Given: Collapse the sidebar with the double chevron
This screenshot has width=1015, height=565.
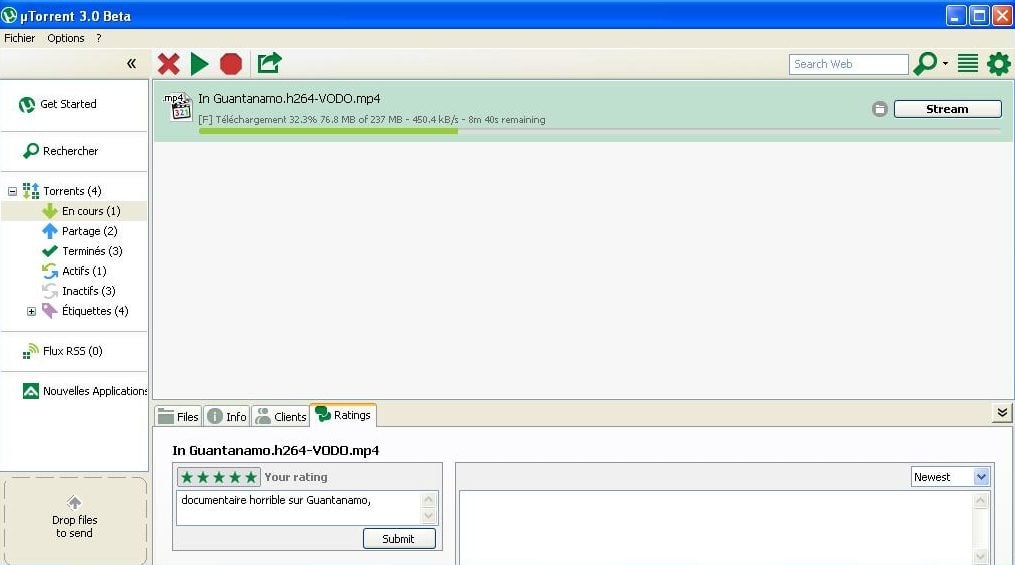Looking at the screenshot, I should [131, 63].
